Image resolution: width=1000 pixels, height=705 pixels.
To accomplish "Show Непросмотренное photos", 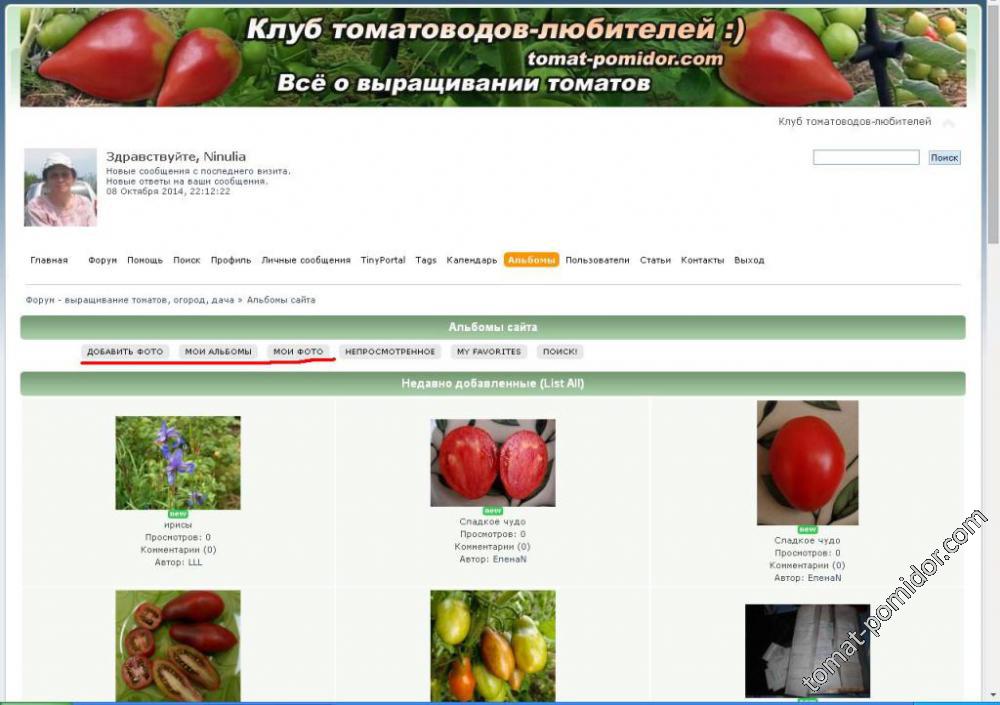I will [390, 352].
